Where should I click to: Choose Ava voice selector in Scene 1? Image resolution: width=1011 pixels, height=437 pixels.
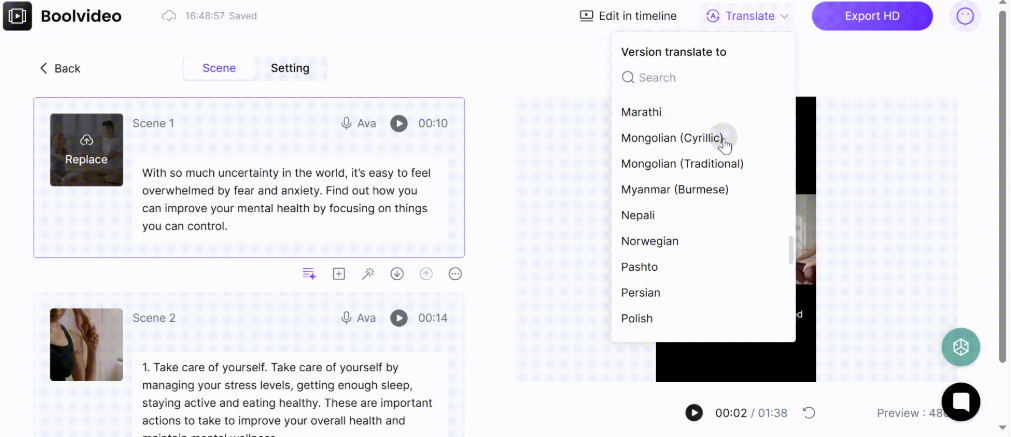click(358, 123)
